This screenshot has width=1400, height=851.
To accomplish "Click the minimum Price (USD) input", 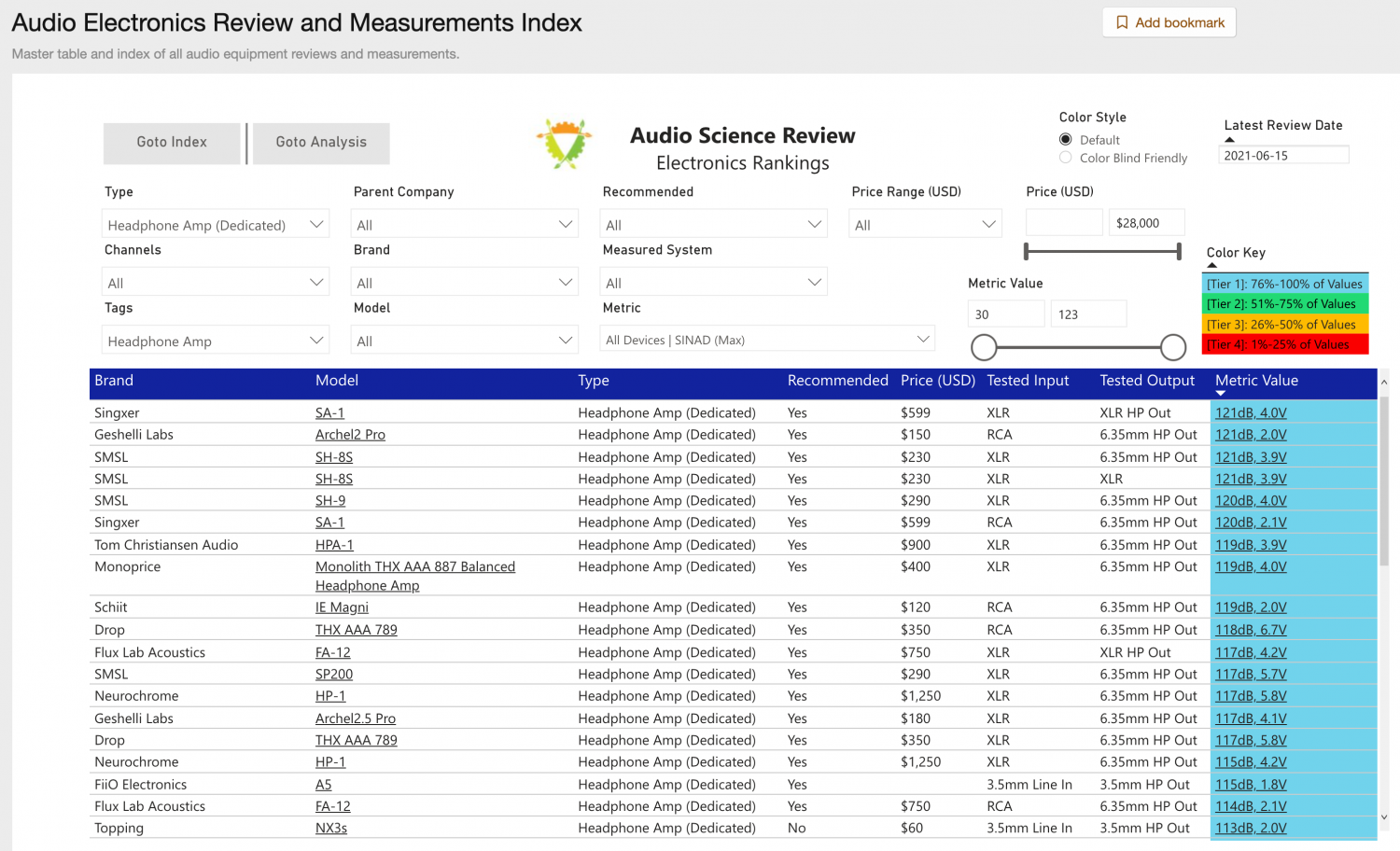I will [1064, 222].
